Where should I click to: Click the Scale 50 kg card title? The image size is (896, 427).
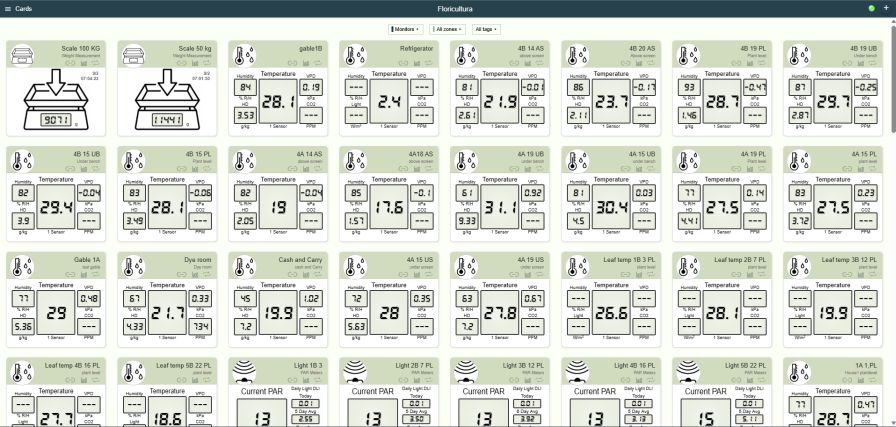pos(195,49)
